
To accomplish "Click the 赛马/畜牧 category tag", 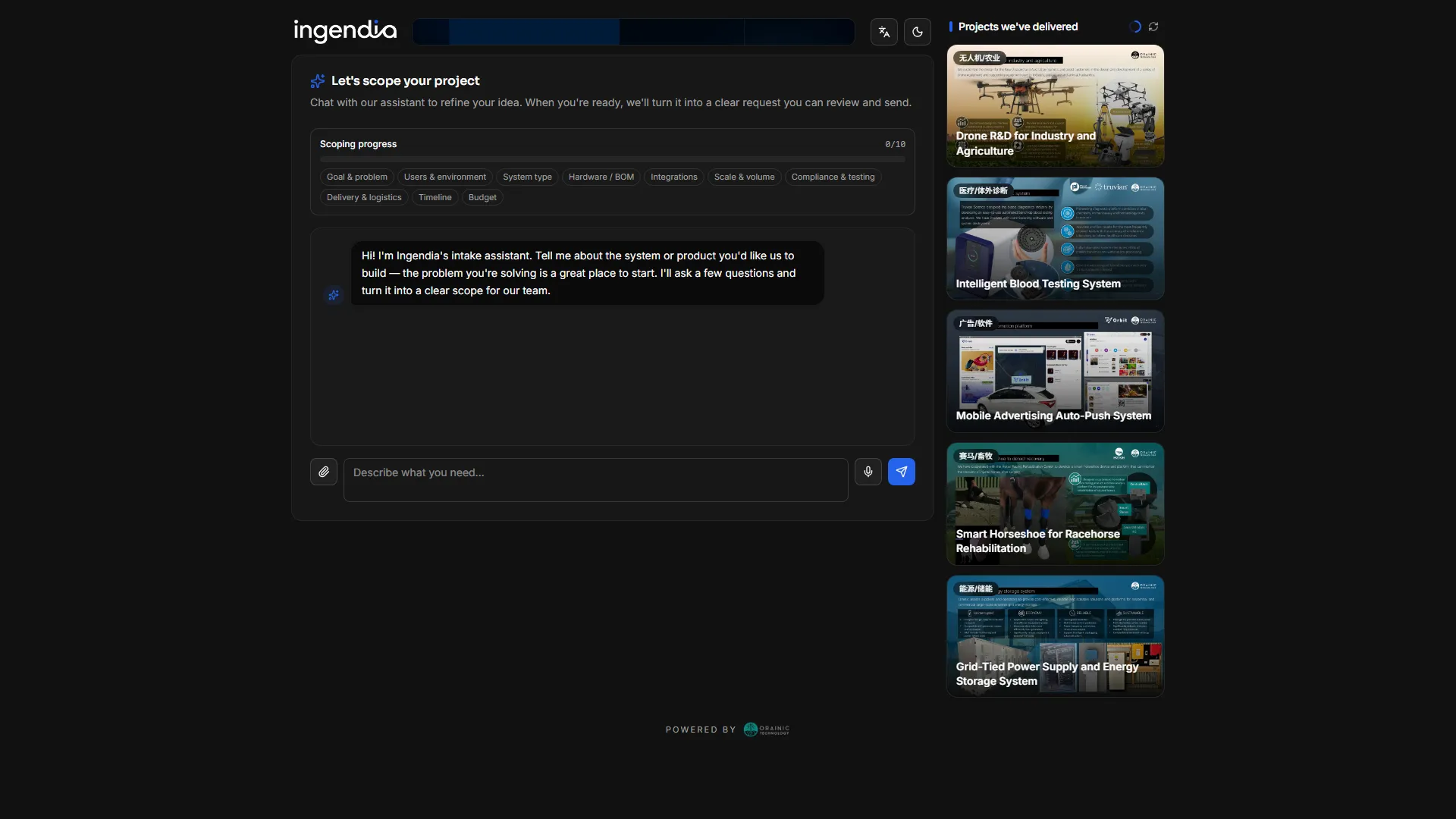I will click(975, 456).
